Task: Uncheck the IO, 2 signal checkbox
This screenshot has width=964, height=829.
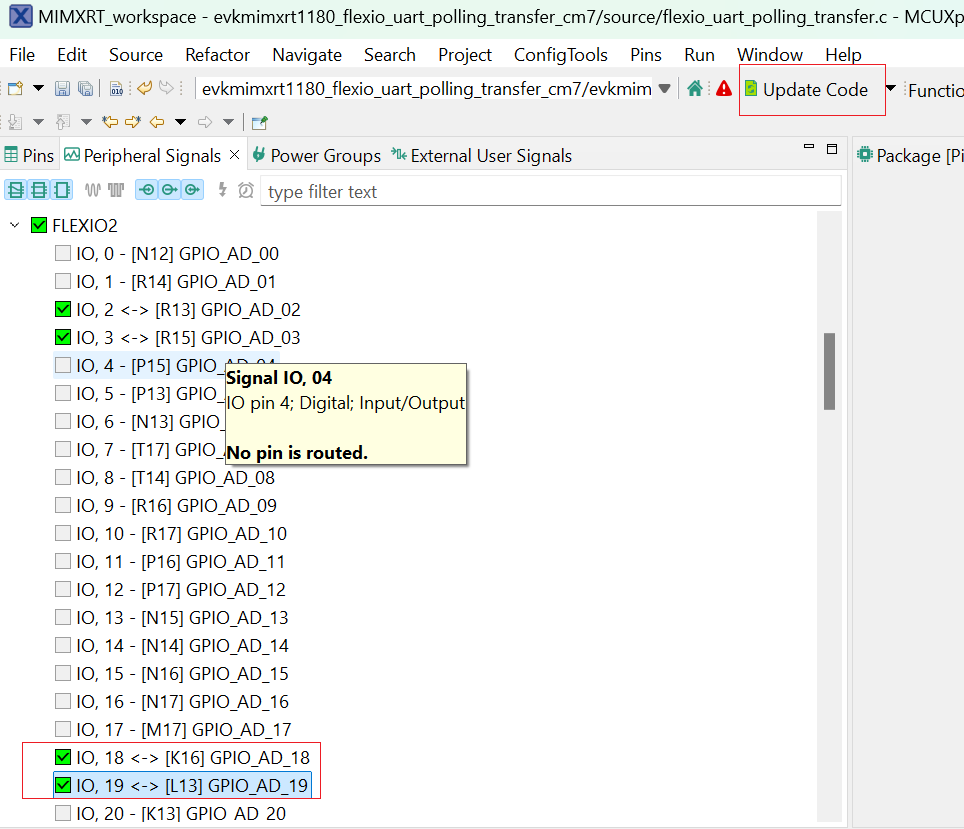Action: pos(62,309)
